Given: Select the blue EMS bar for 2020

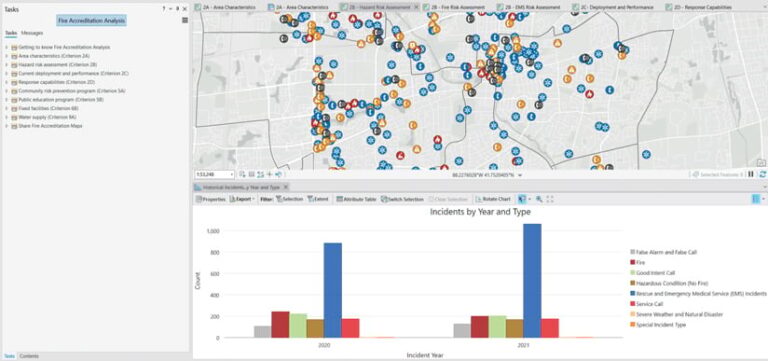Looking at the screenshot, I should (x=333, y=290).
